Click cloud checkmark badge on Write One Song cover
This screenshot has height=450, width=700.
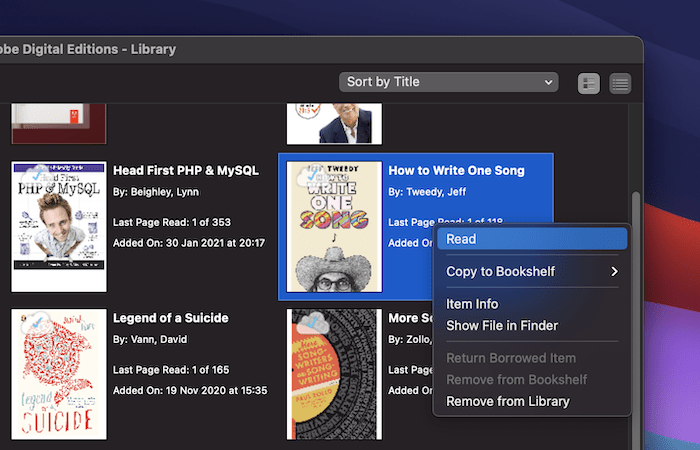coord(311,176)
